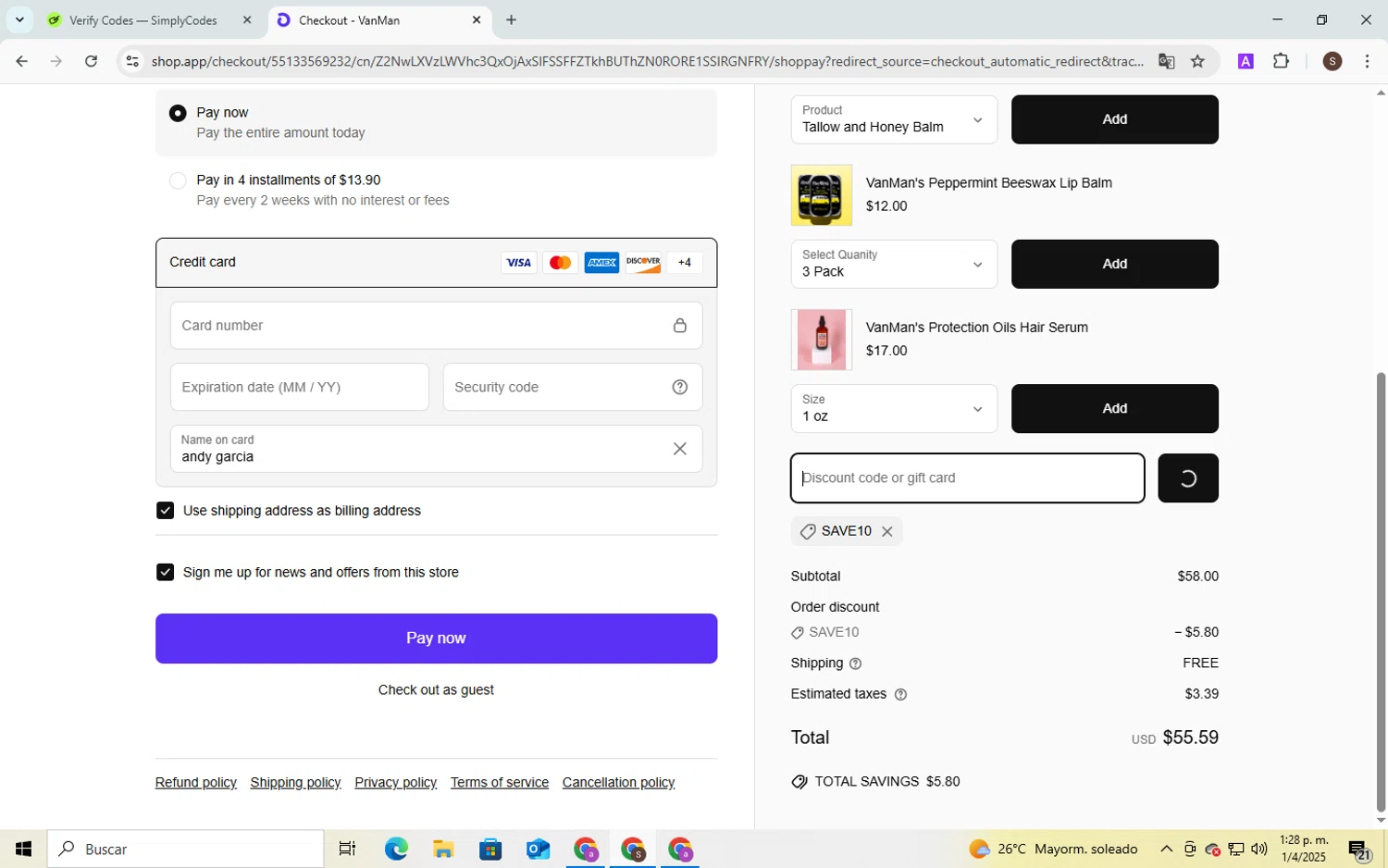Image resolution: width=1388 pixels, height=868 pixels.
Task: Launch Microsoft Edge from taskbar
Action: pyautogui.click(x=396, y=849)
